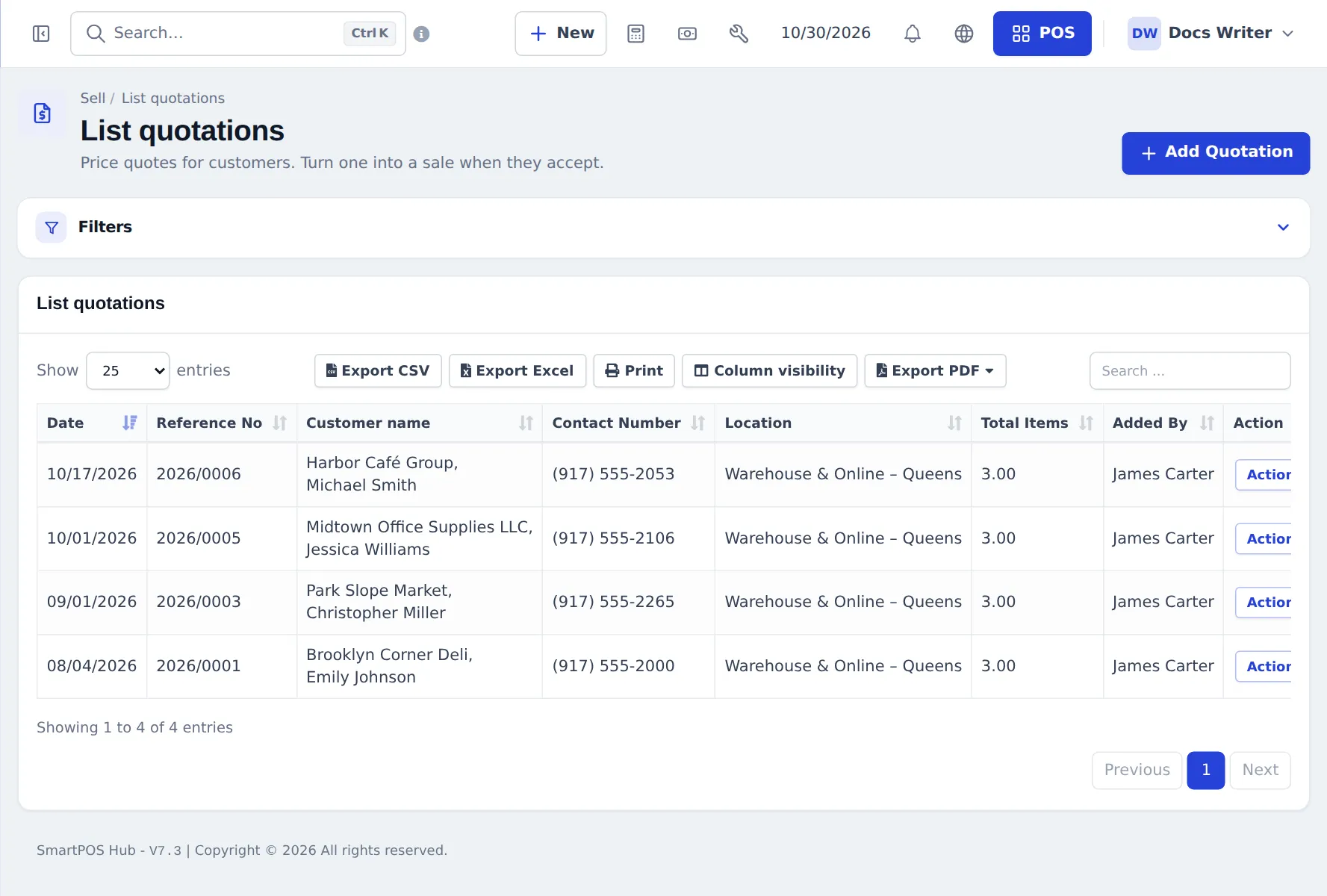Click the quotation document icon by title
Image resolution: width=1327 pixels, height=896 pixels.
tap(43, 113)
